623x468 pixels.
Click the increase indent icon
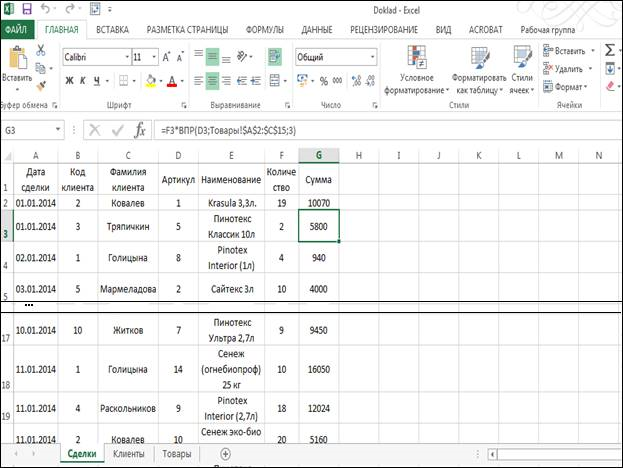point(255,81)
